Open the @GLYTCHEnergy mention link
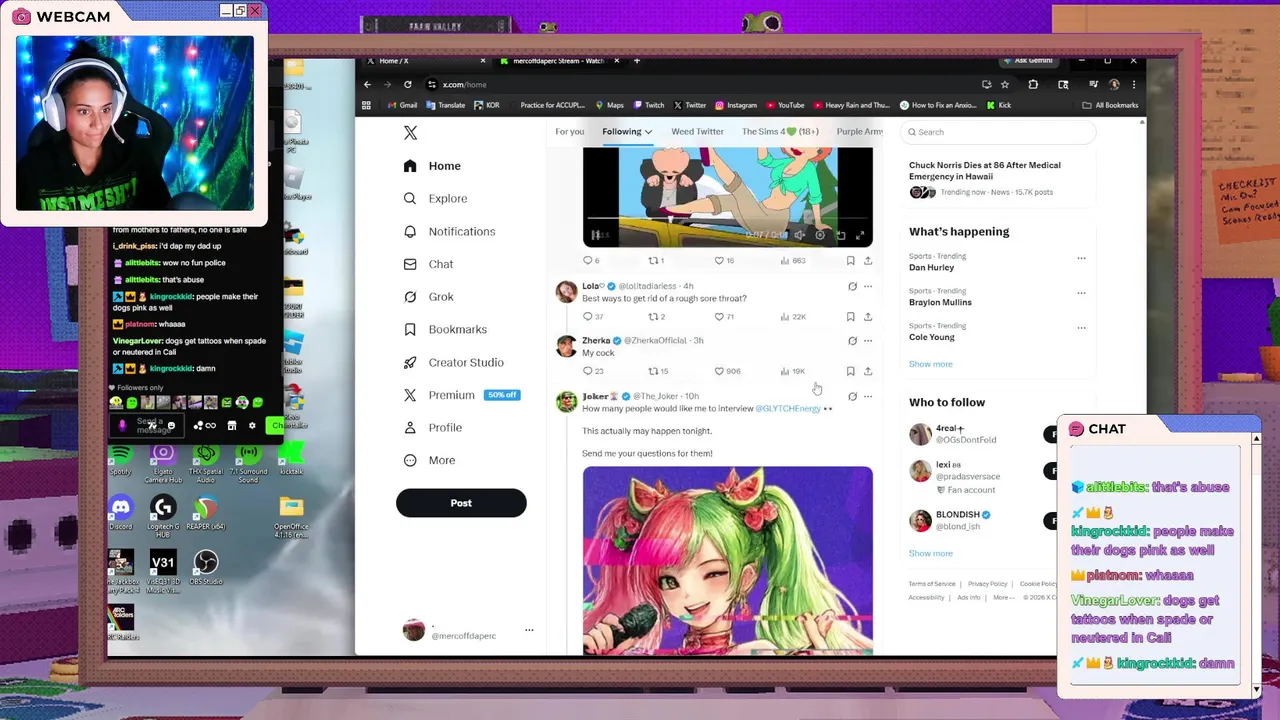This screenshot has height=720, width=1280. click(788, 409)
